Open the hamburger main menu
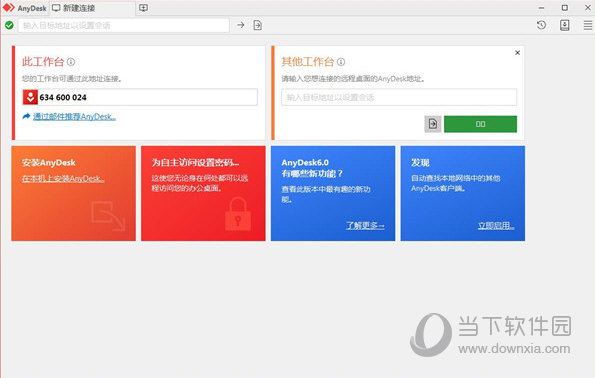 (588, 25)
